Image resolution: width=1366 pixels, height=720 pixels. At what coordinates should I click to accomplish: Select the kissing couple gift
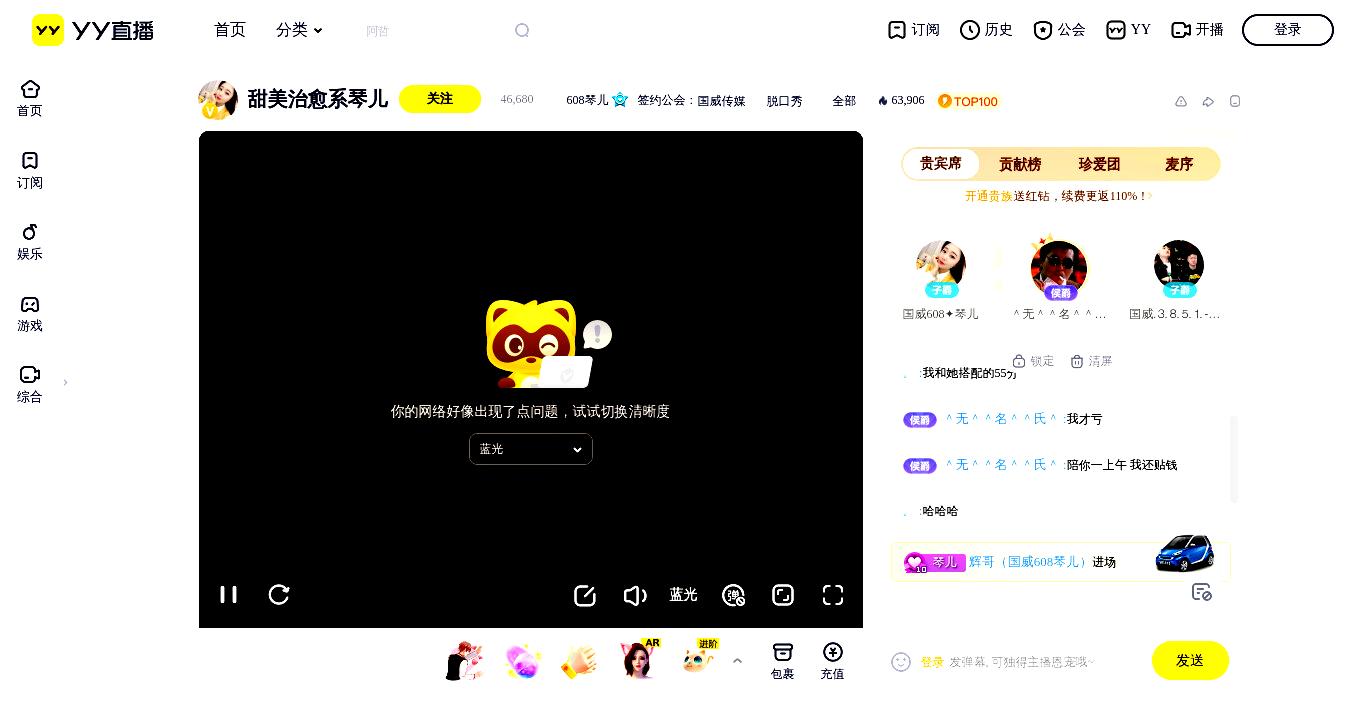pyautogui.click(x=465, y=661)
